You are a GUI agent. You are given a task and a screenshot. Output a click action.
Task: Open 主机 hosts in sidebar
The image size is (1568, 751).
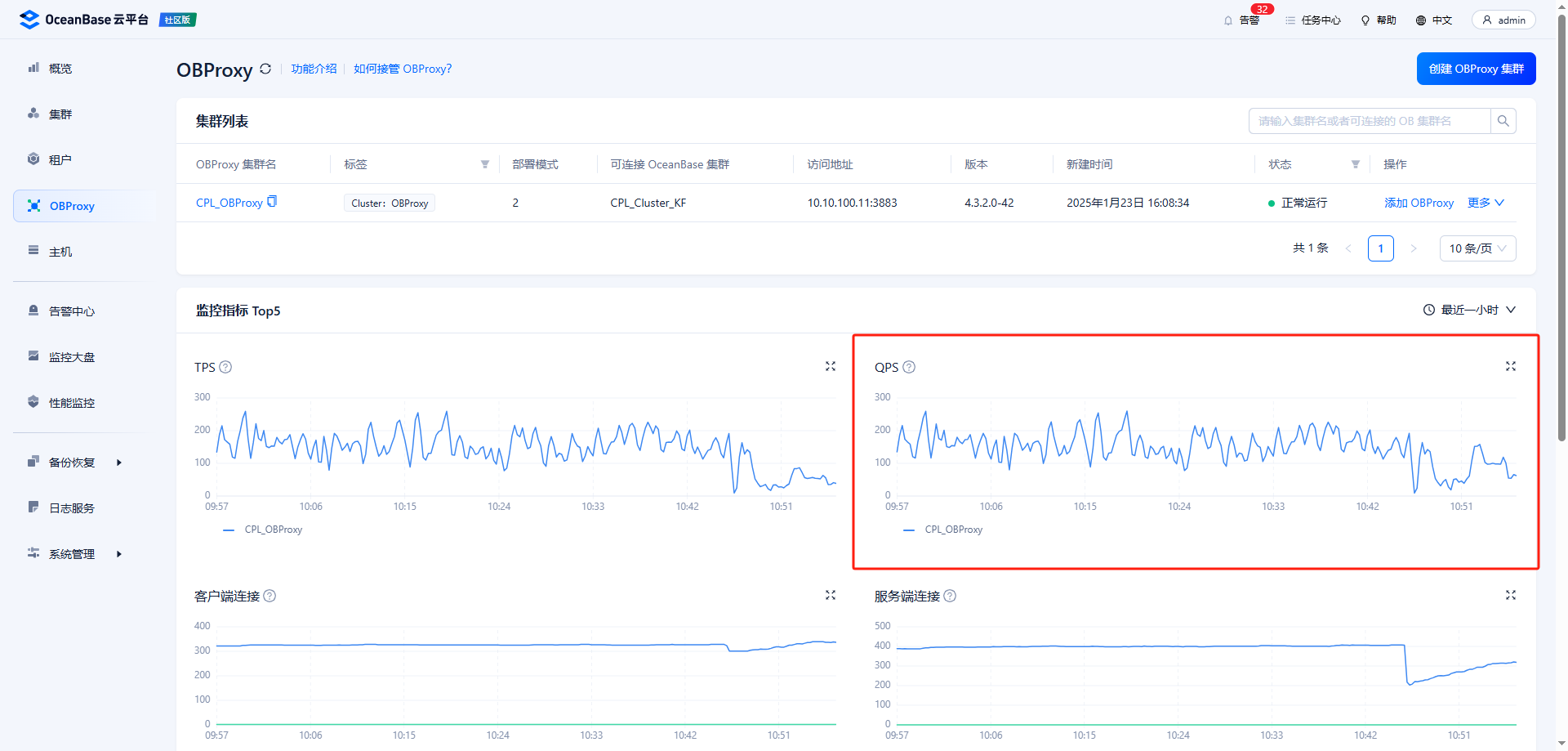coord(60,252)
